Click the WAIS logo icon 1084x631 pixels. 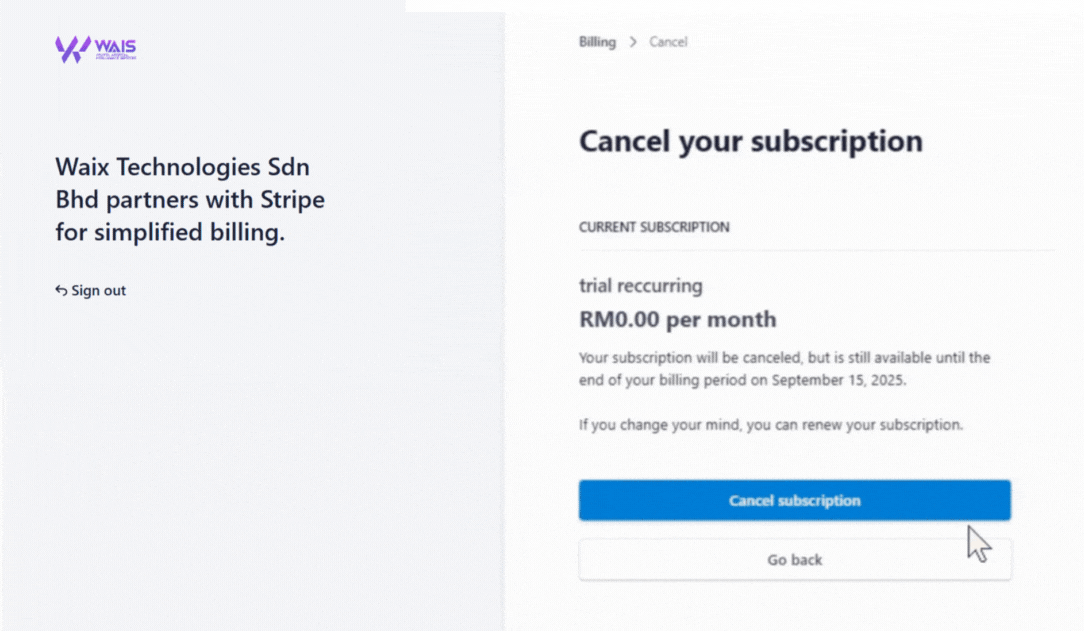tap(72, 49)
